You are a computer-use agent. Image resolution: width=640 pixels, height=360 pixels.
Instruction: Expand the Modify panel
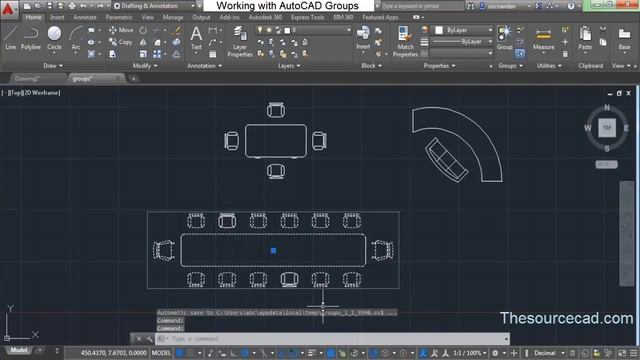point(145,66)
